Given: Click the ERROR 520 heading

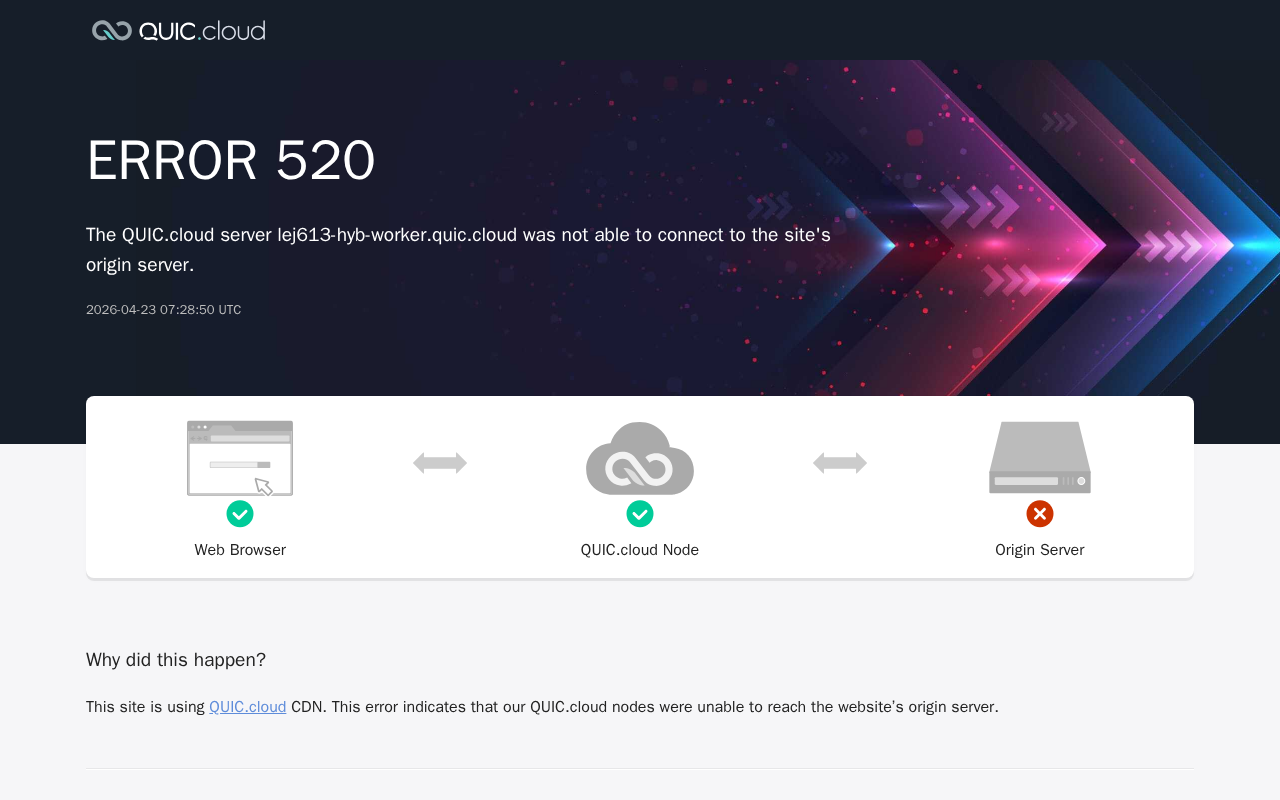Looking at the screenshot, I should [x=231, y=160].
